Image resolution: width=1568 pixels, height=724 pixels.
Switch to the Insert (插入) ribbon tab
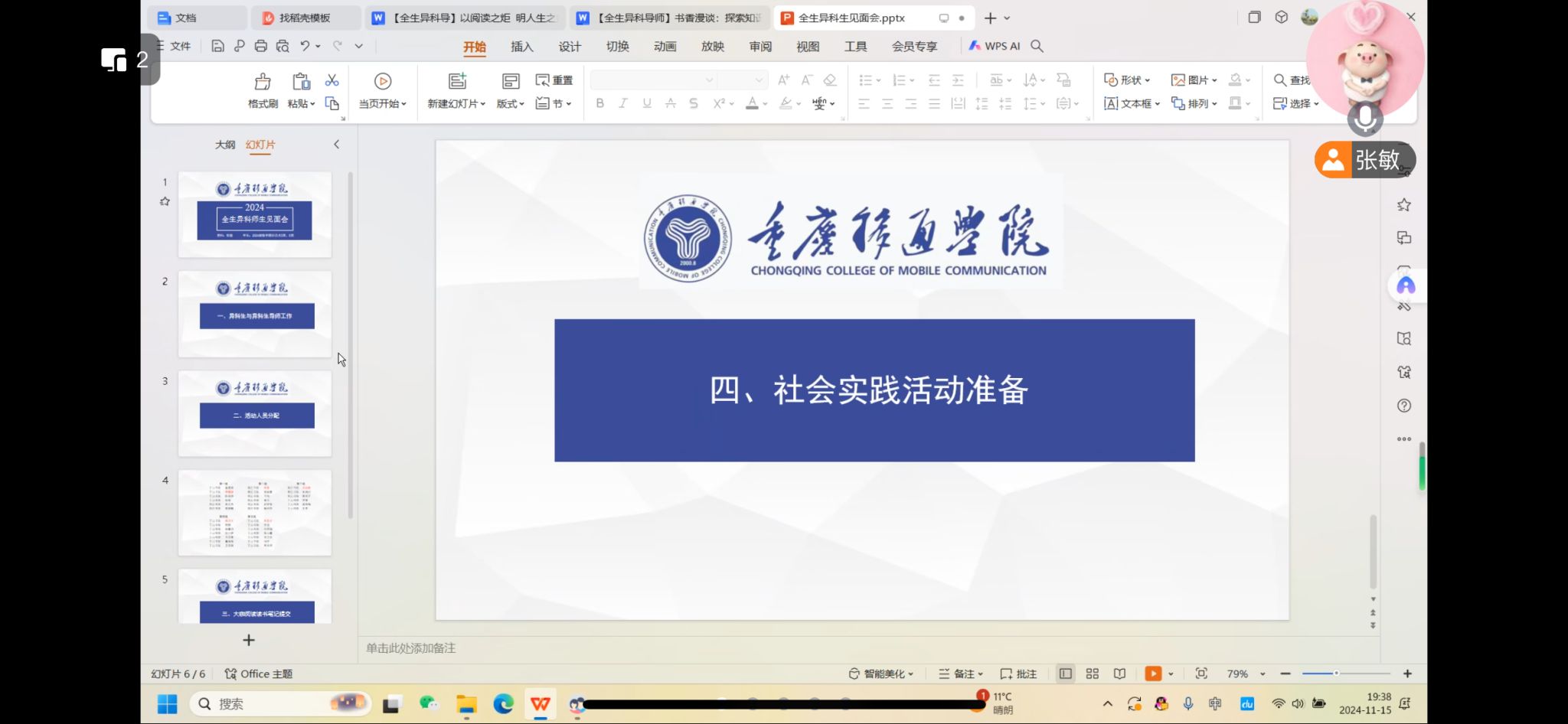(521, 47)
